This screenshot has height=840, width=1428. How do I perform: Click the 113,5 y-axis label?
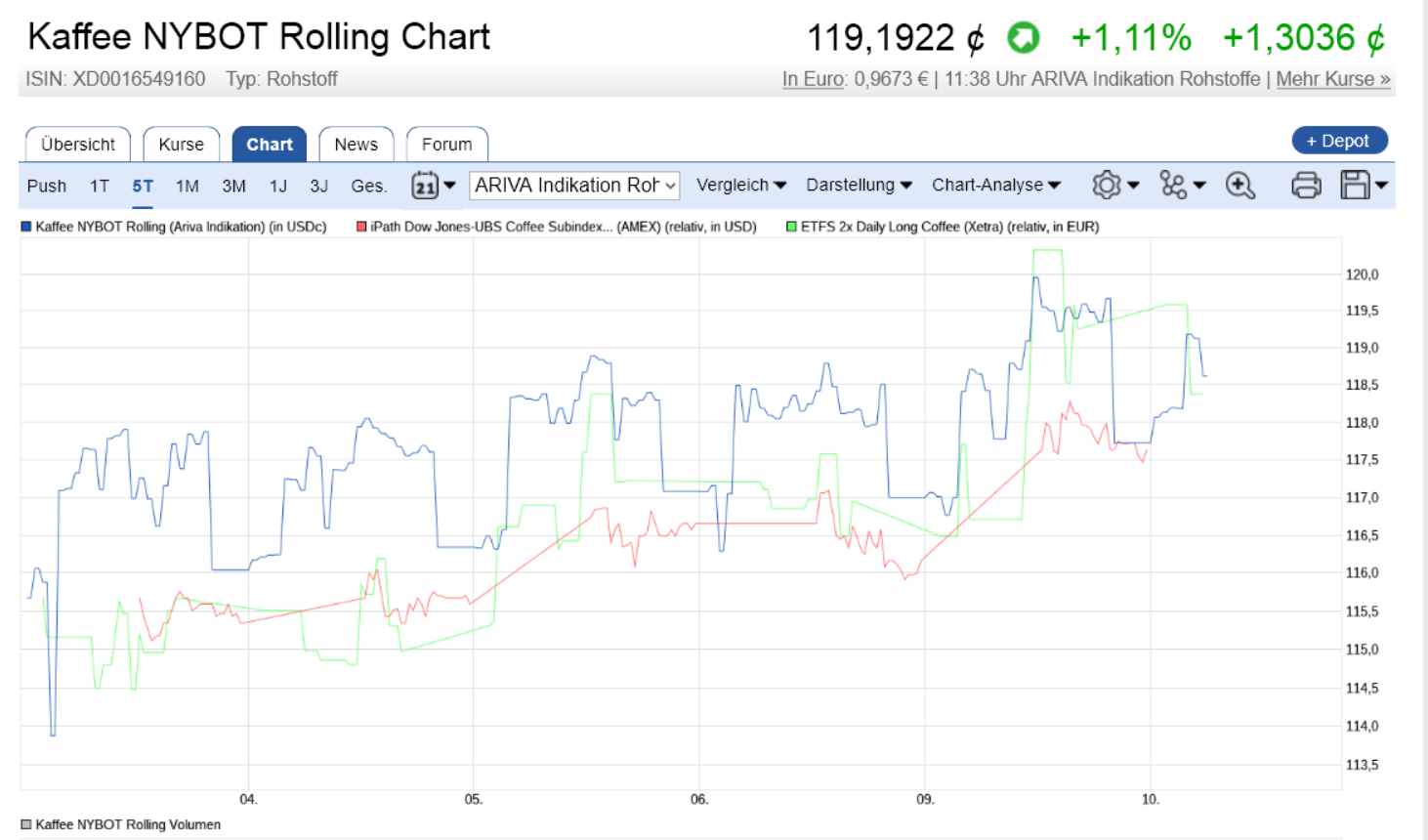(x=1363, y=765)
